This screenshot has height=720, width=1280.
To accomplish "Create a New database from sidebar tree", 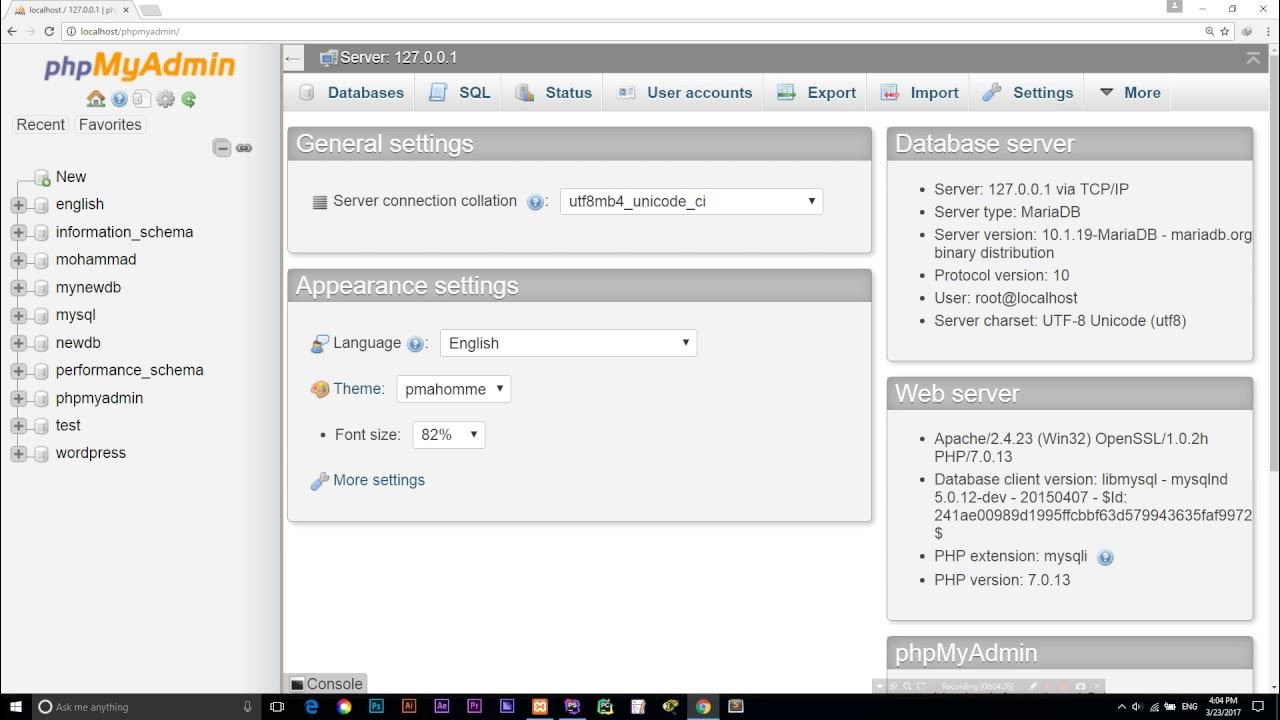I will point(71,177).
